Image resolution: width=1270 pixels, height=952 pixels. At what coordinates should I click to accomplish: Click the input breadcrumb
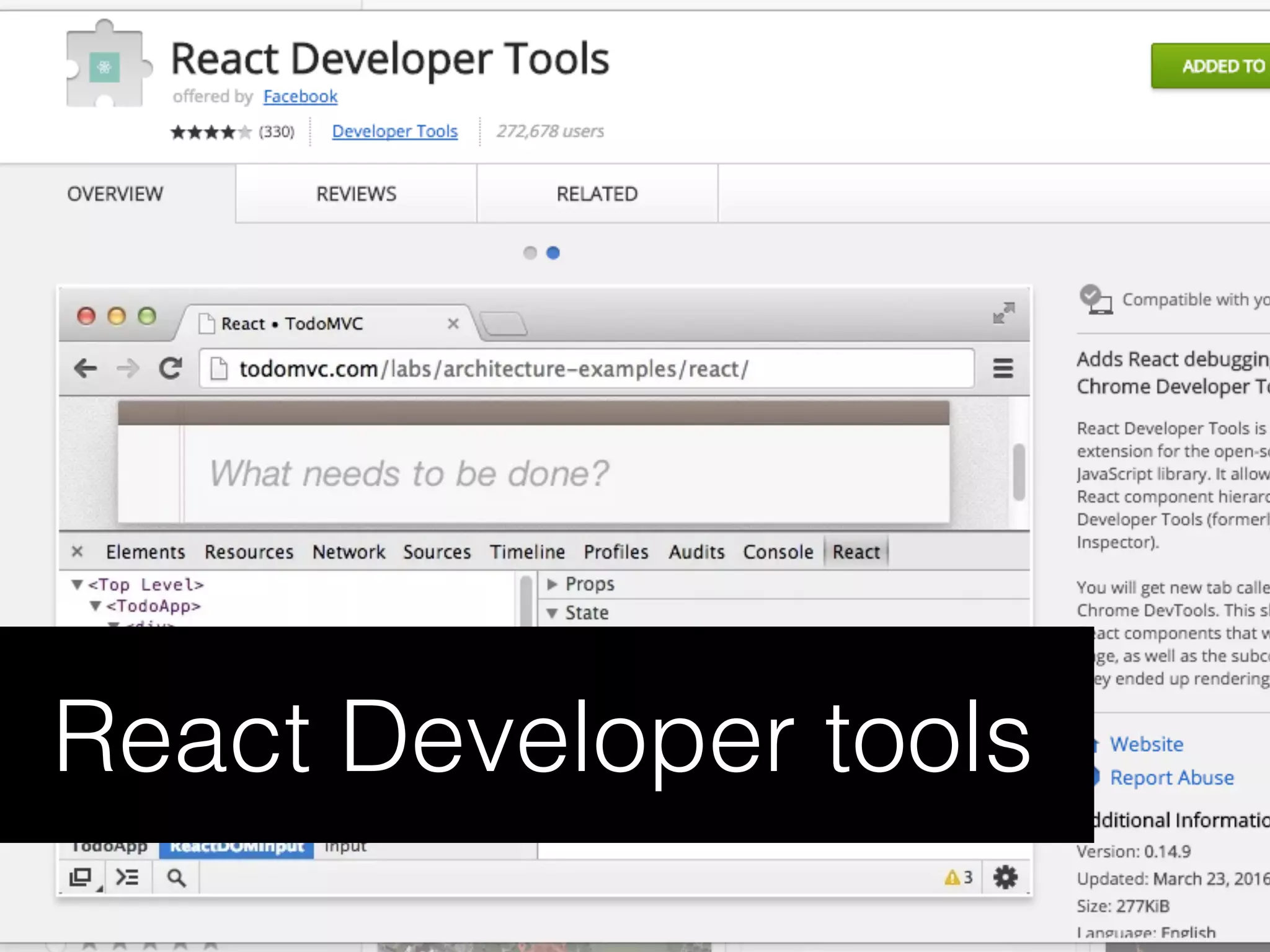[x=345, y=848]
